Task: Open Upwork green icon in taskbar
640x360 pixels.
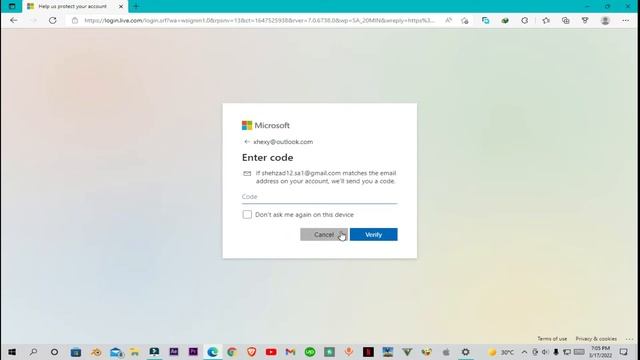Action: pyautogui.click(x=310, y=352)
